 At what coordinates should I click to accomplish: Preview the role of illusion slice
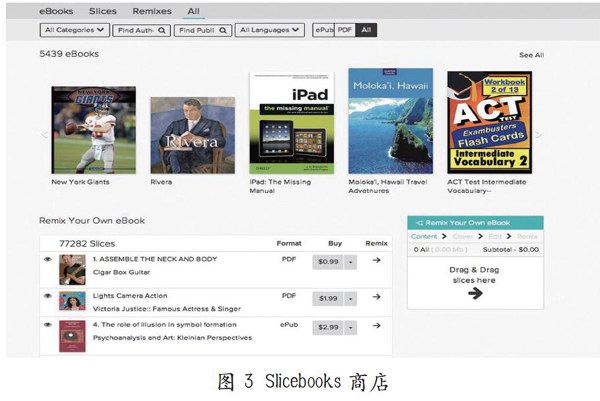click(48, 325)
